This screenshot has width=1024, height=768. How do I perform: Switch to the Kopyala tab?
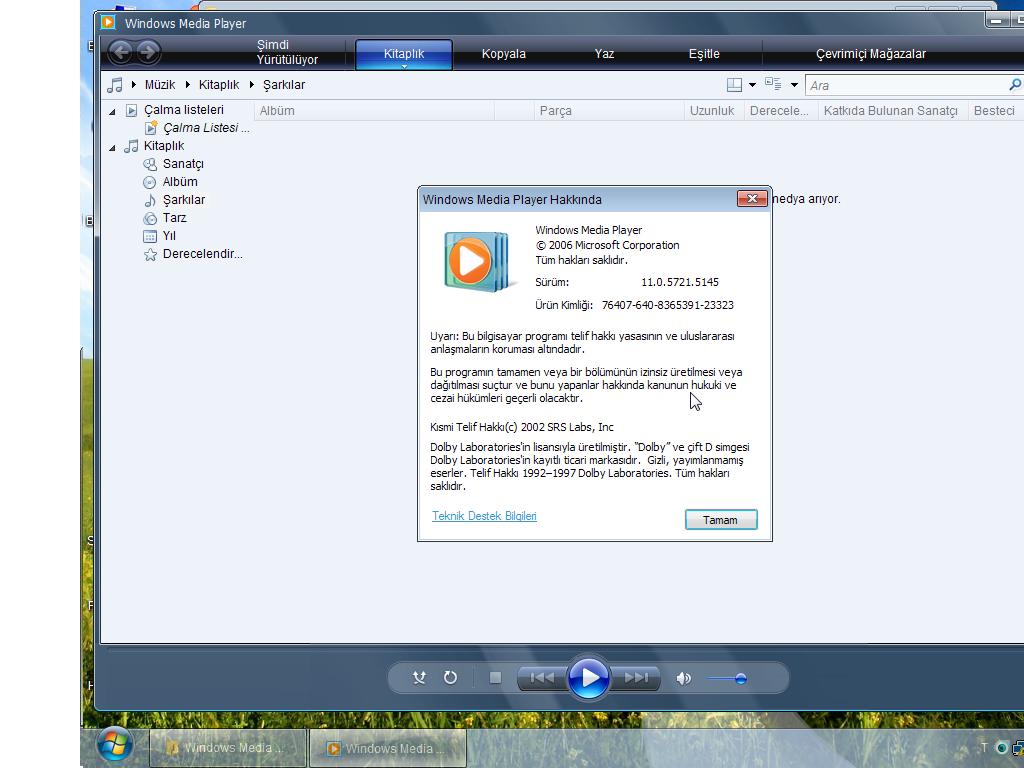tap(504, 54)
